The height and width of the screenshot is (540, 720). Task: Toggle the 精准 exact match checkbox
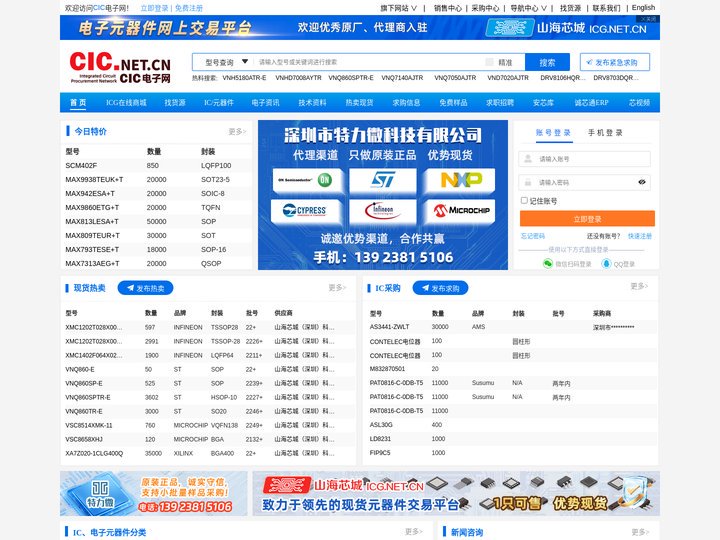pos(489,62)
